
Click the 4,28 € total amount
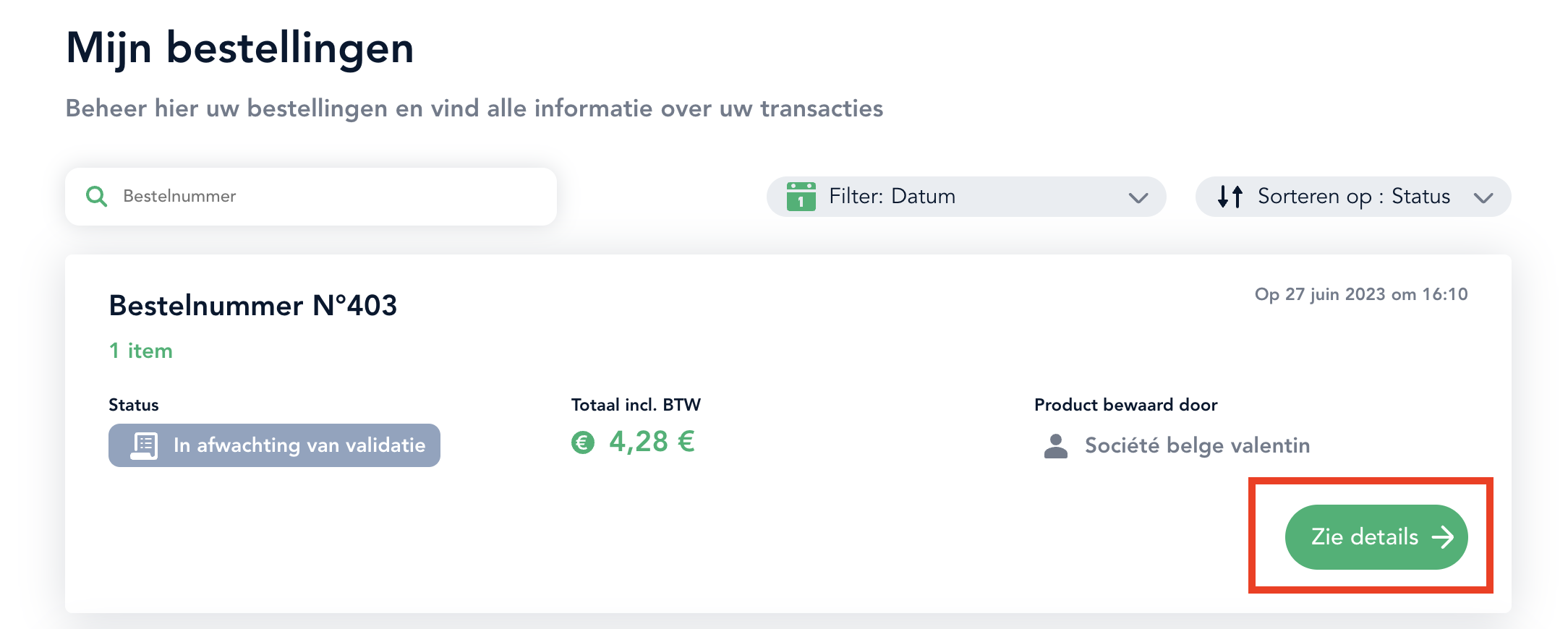point(652,442)
